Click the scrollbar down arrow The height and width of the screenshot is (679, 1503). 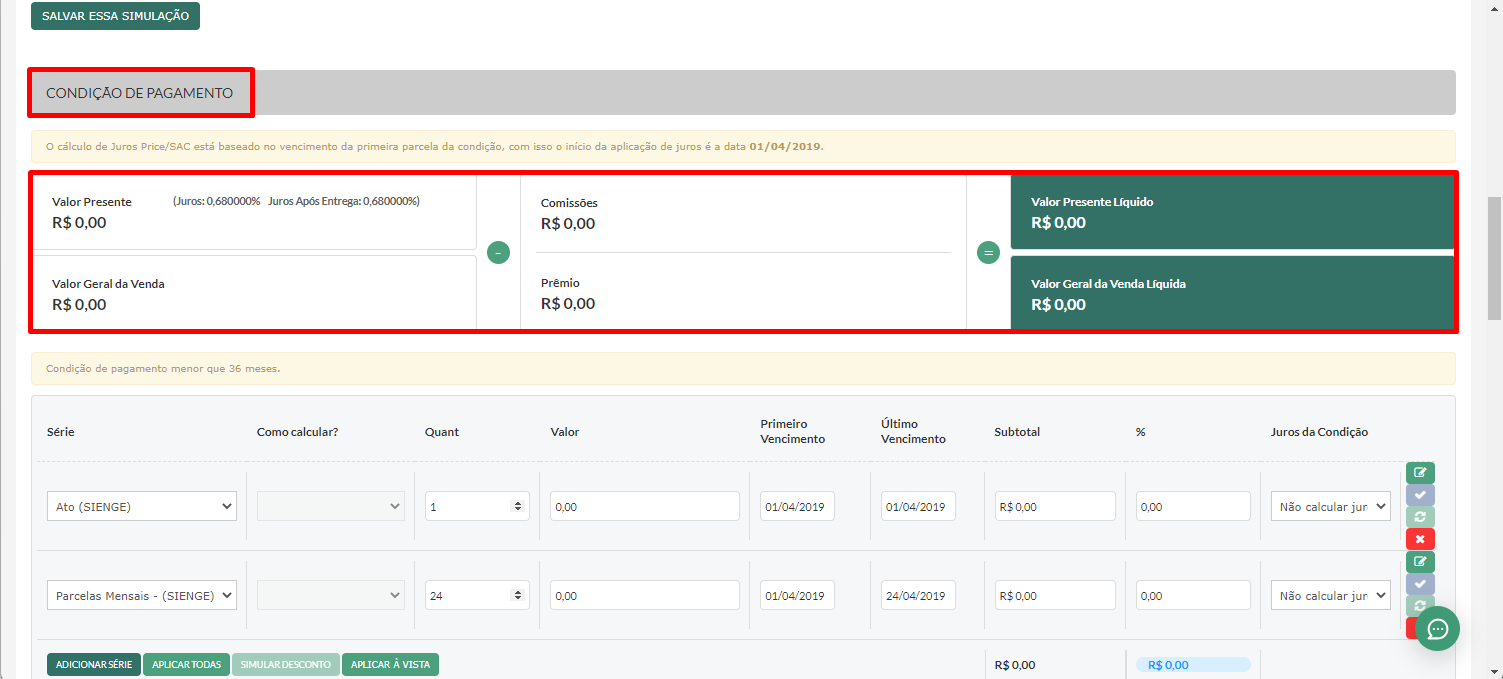[1494, 671]
